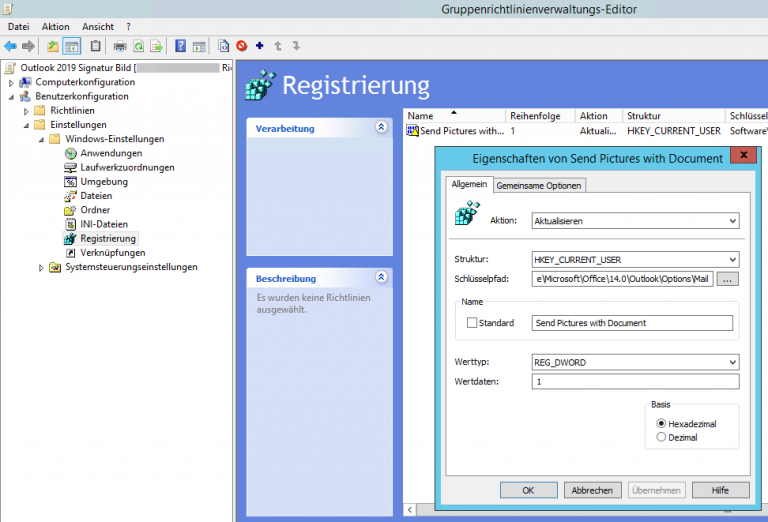Select INI-Dateien in the tree

104,224
